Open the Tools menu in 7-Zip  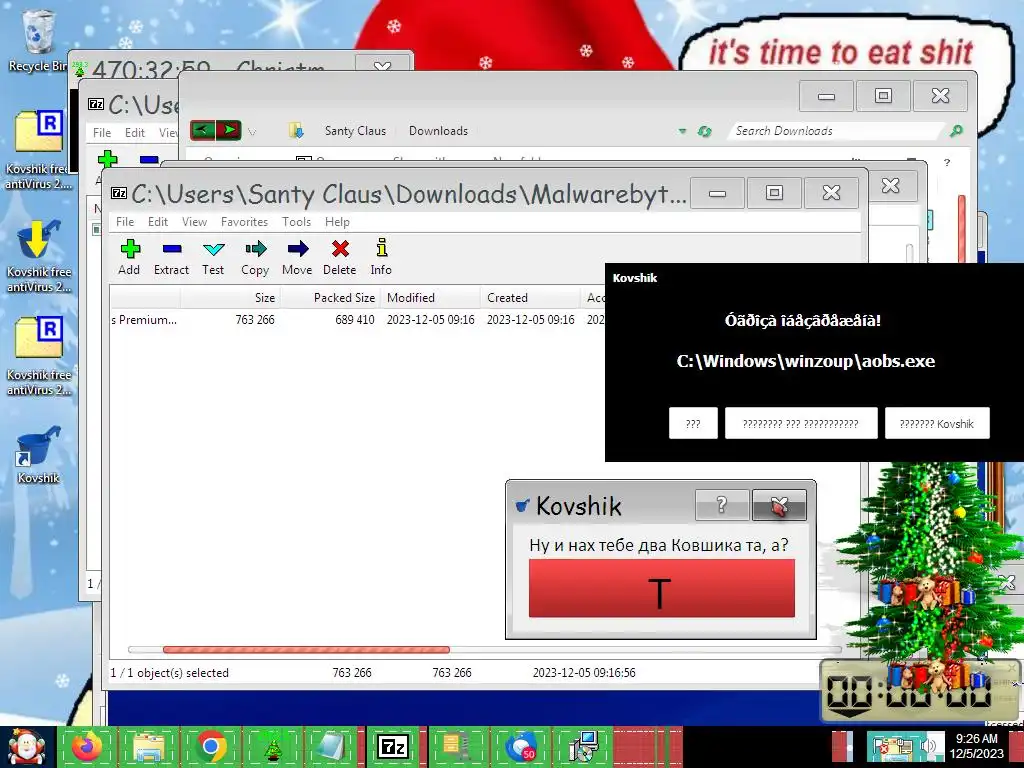point(296,222)
